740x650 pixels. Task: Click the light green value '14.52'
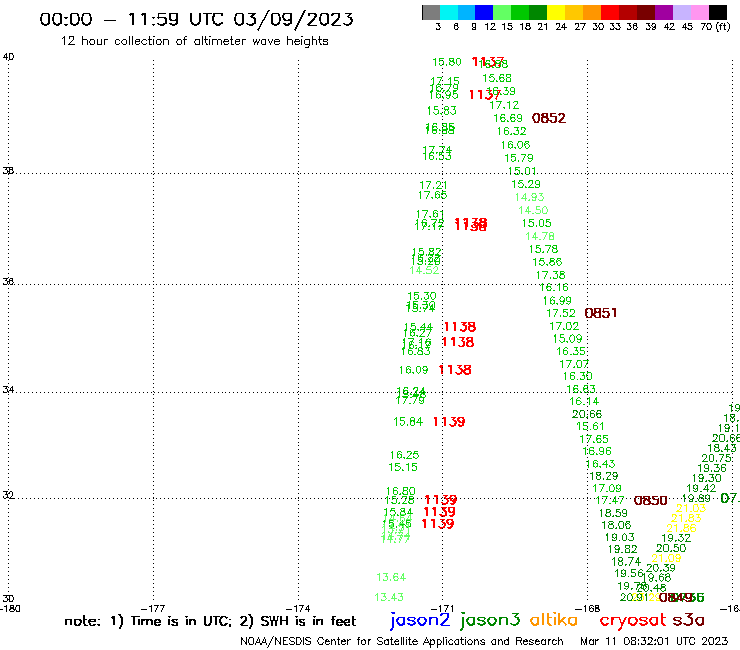424,270
